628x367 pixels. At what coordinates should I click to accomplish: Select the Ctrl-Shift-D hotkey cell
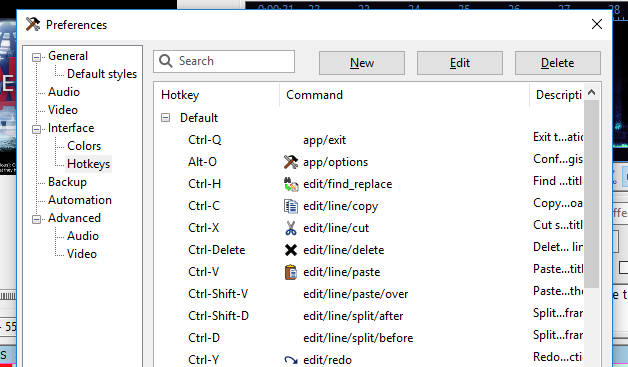click(218, 316)
